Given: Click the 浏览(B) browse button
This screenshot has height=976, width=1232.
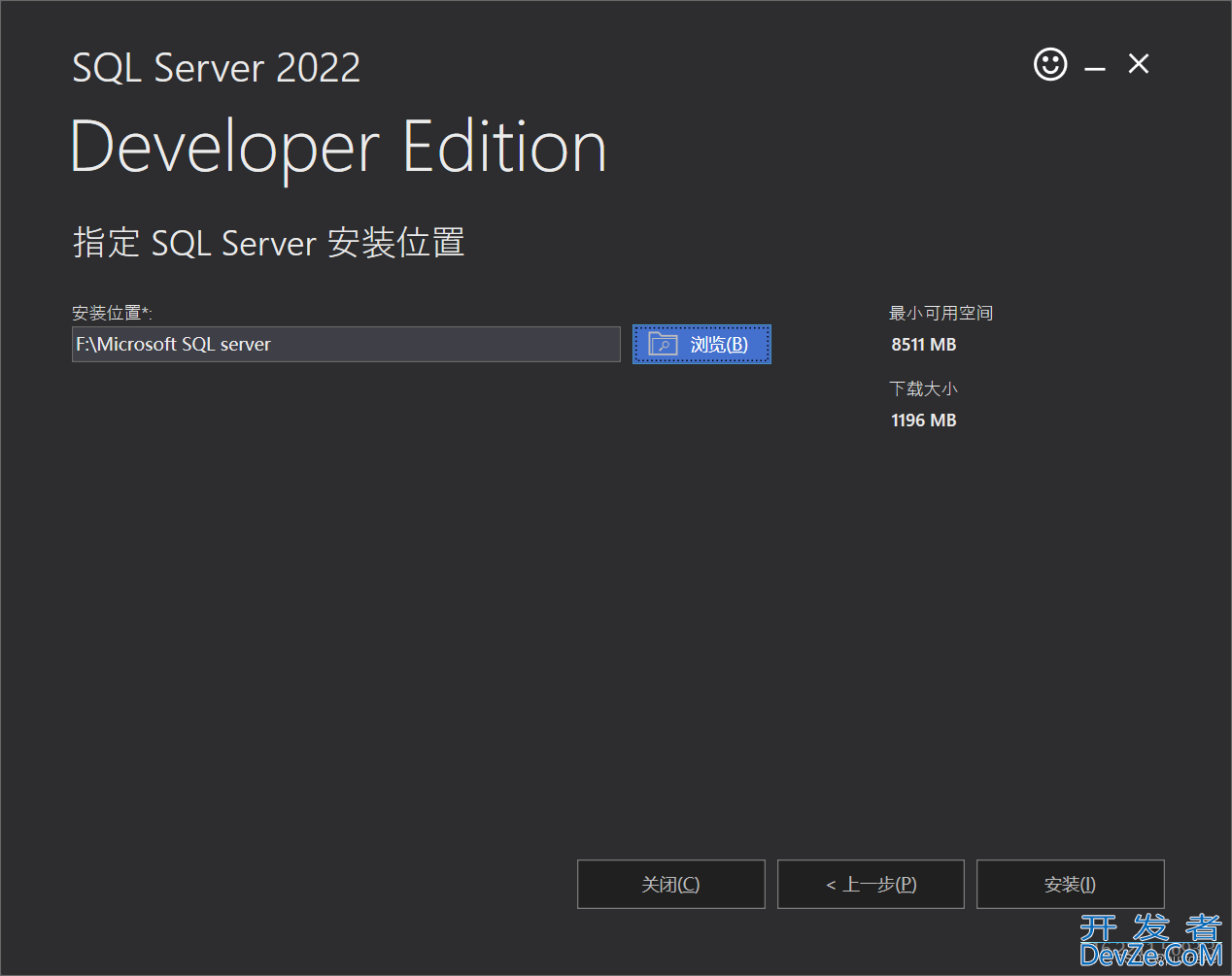Looking at the screenshot, I should pyautogui.click(x=702, y=344).
